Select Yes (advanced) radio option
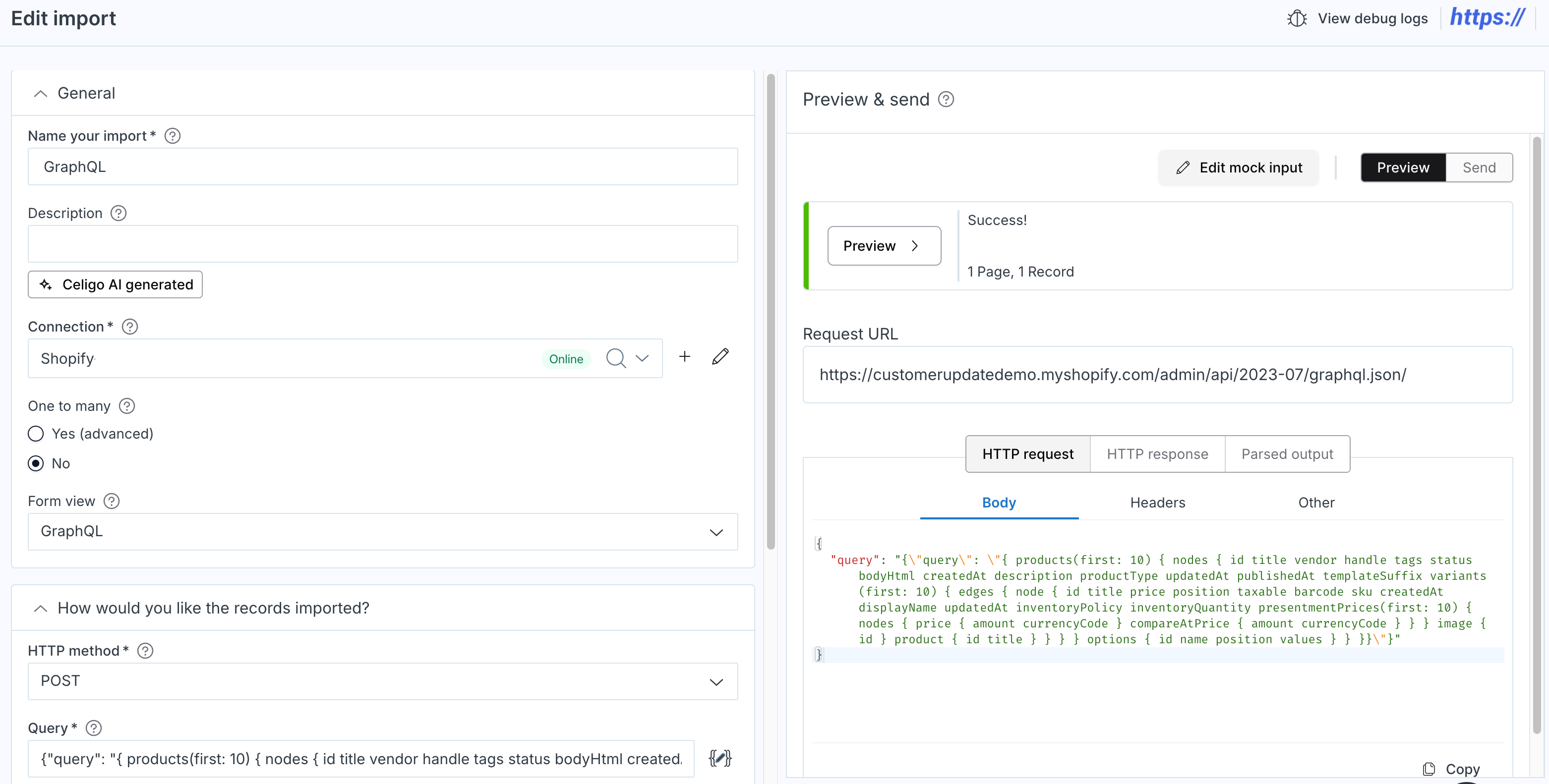The image size is (1549, 784). (x=36, y=434)
